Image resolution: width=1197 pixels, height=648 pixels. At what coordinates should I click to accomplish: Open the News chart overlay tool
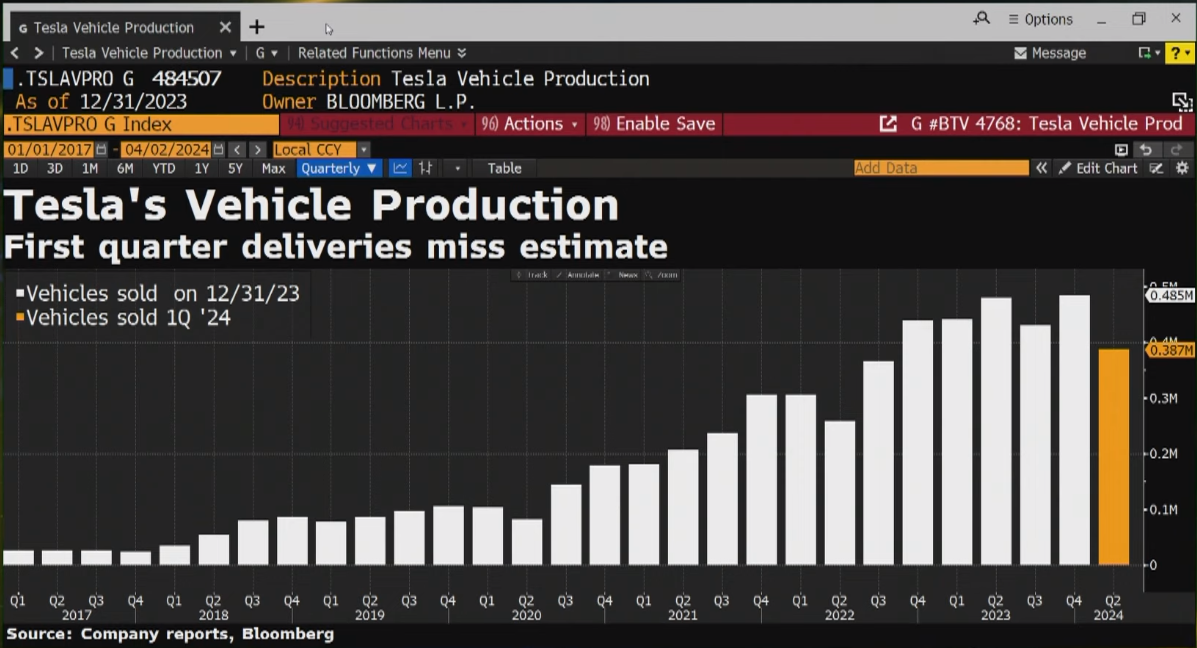click(x=623, y=275)
